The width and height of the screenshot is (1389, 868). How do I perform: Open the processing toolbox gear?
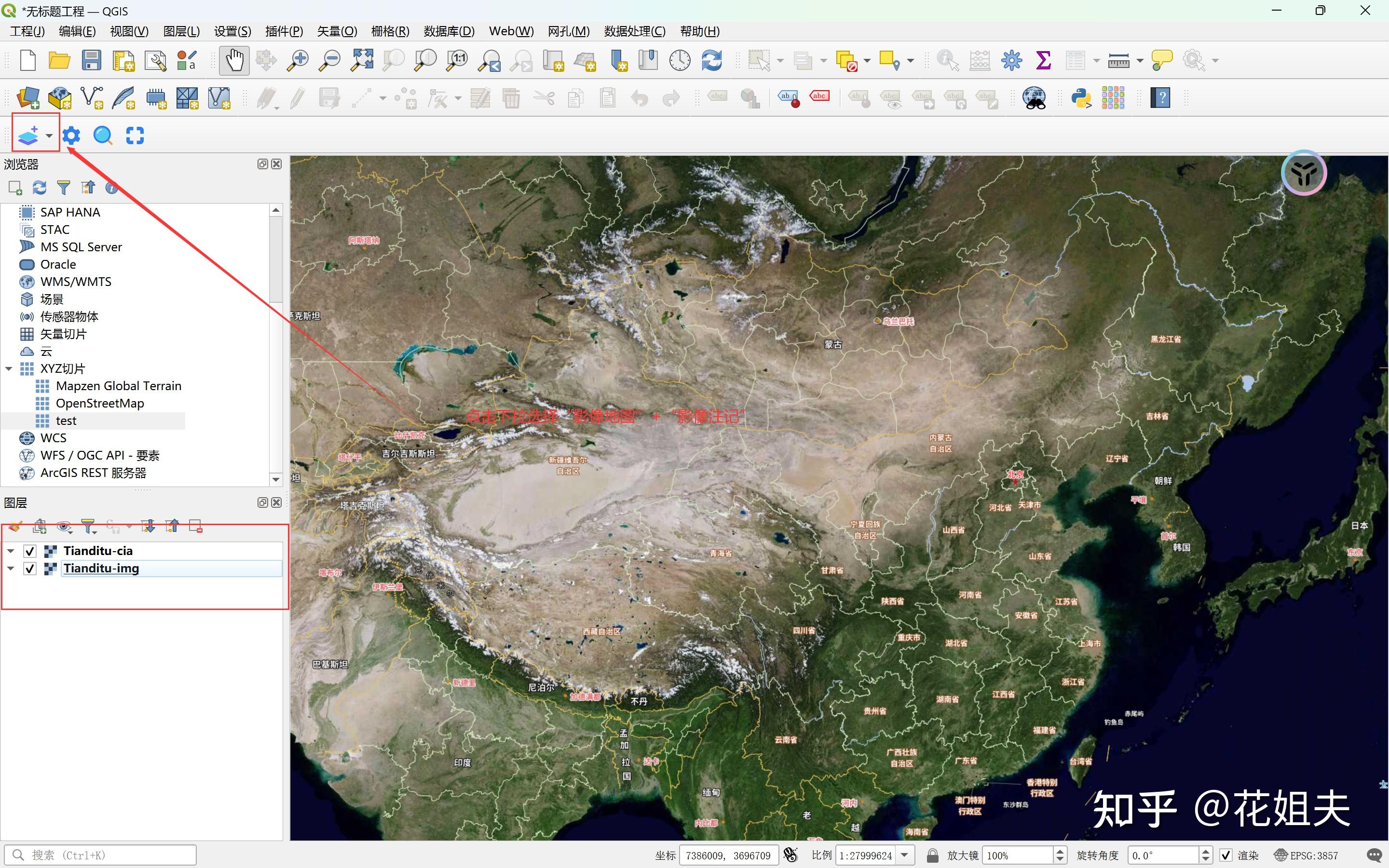[x=1012, y=60]
